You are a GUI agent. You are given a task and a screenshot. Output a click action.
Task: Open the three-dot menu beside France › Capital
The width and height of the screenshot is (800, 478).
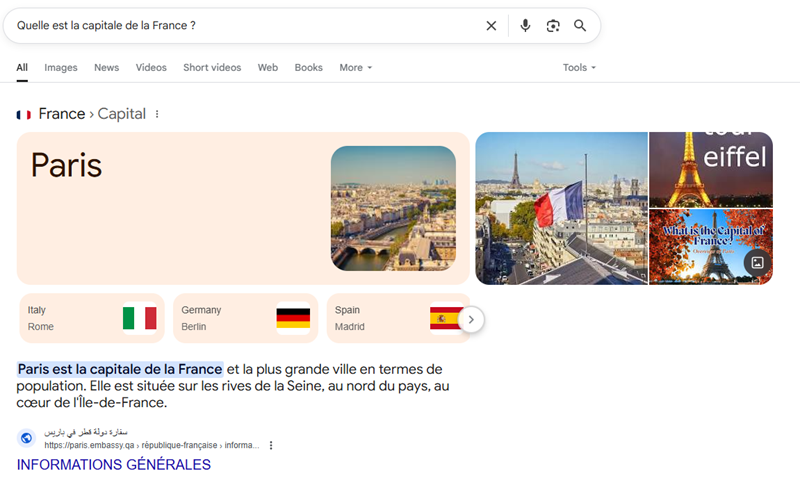click(157, 114)
